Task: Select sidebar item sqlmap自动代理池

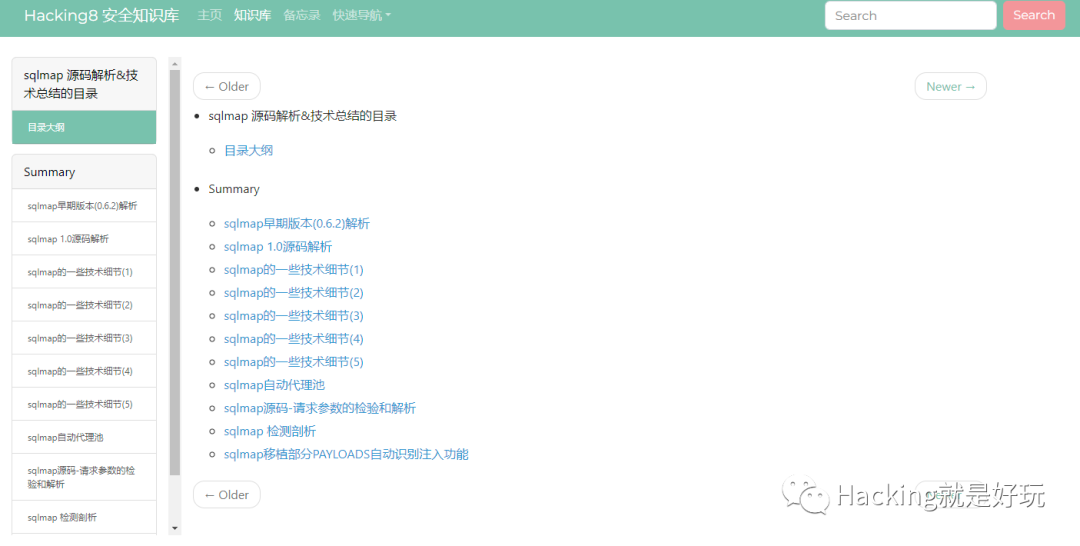Action: pos(84,437)
